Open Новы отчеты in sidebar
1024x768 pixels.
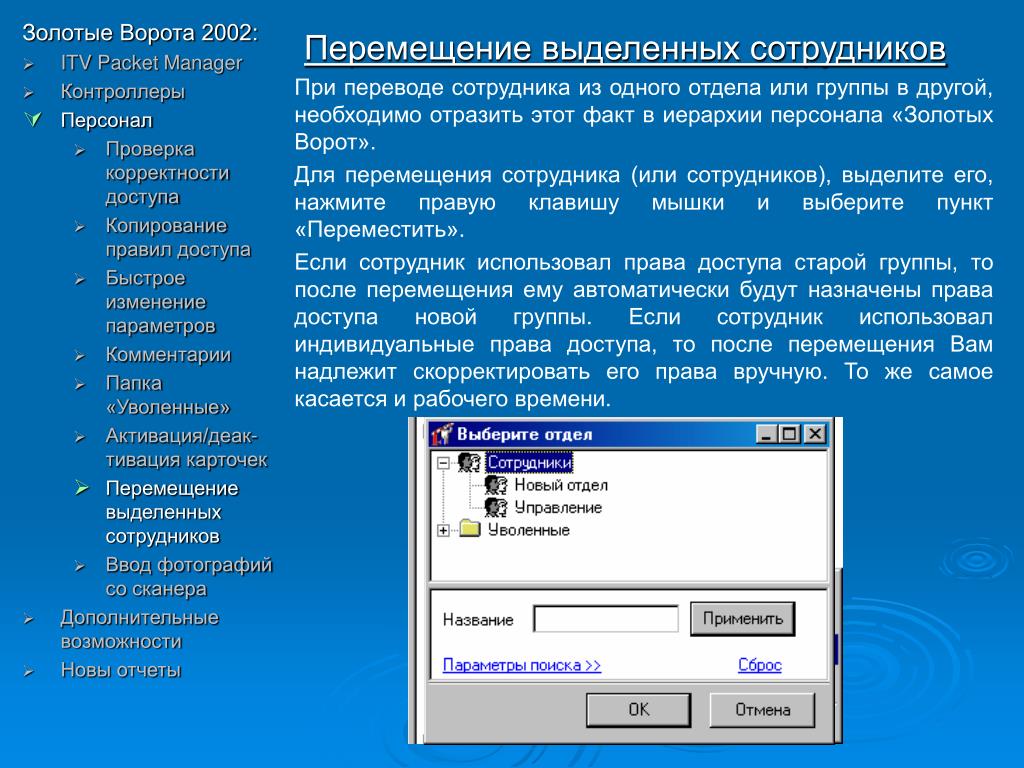coord(121,670)
